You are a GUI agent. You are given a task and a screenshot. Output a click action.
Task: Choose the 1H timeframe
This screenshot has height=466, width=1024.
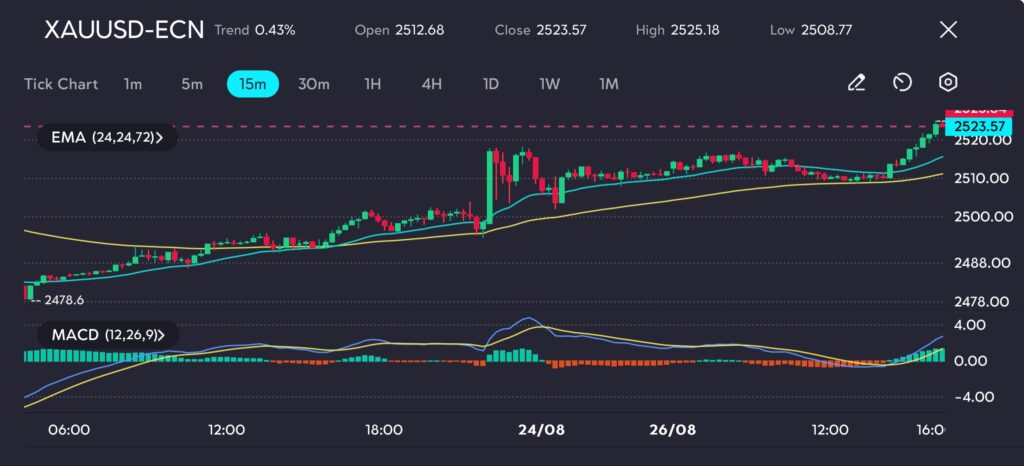click(372, 84)
